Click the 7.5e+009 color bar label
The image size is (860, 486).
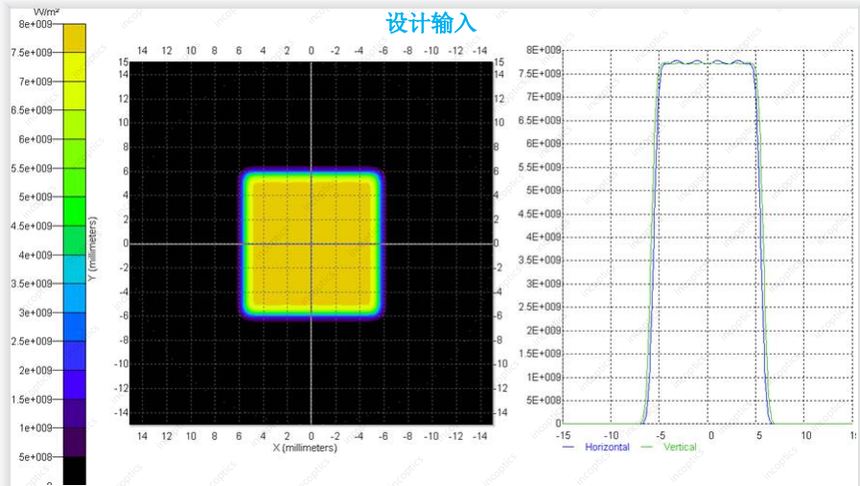[x=32, y=53]
